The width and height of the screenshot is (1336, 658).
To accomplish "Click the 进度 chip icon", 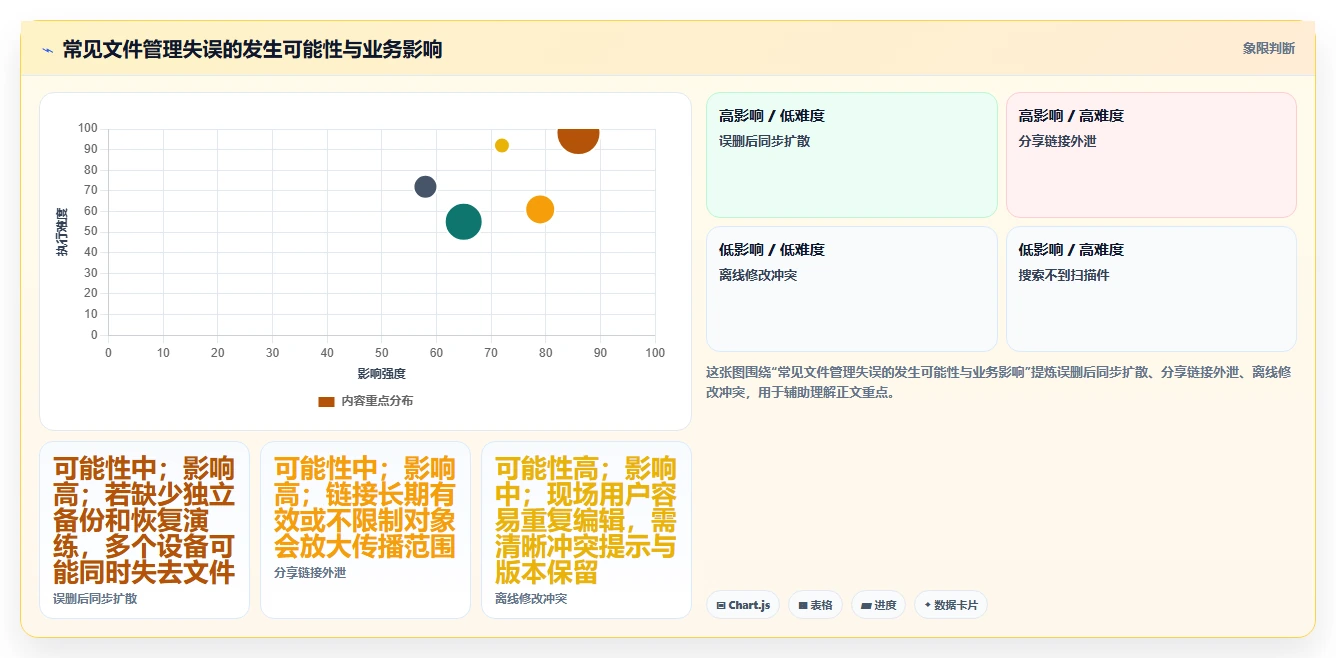I will (x=866, y=606).
